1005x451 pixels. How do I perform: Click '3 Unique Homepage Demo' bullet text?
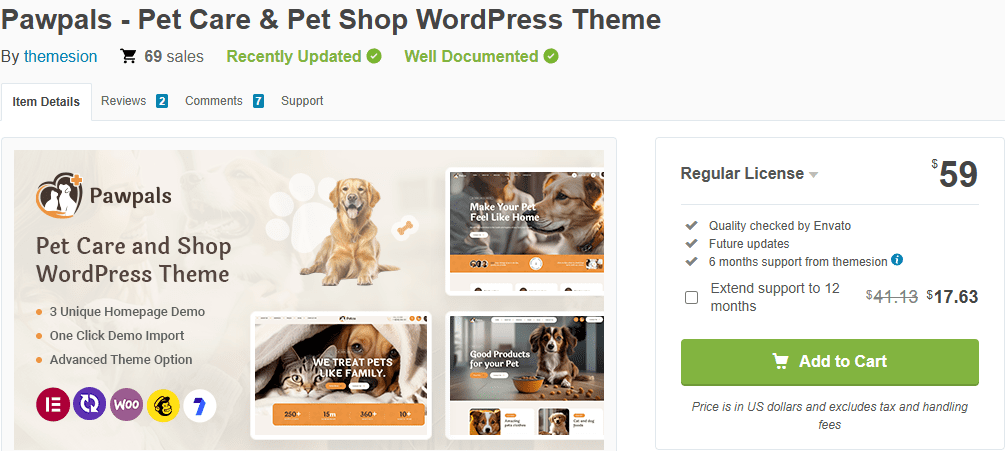coord(128,312)
